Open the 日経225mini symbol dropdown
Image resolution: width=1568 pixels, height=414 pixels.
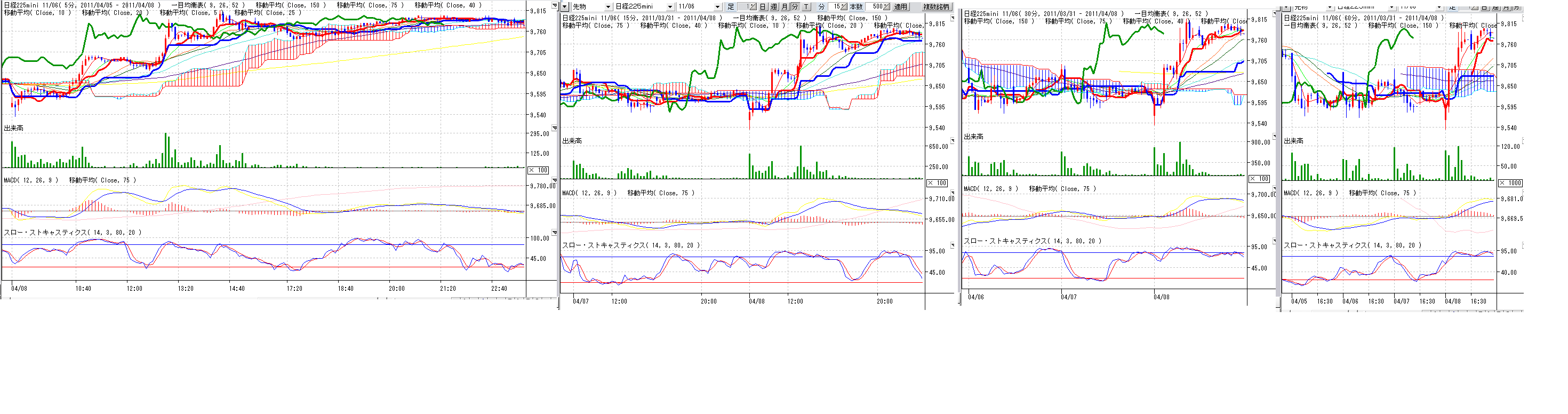pyautogui.click(x=669, y=7)
